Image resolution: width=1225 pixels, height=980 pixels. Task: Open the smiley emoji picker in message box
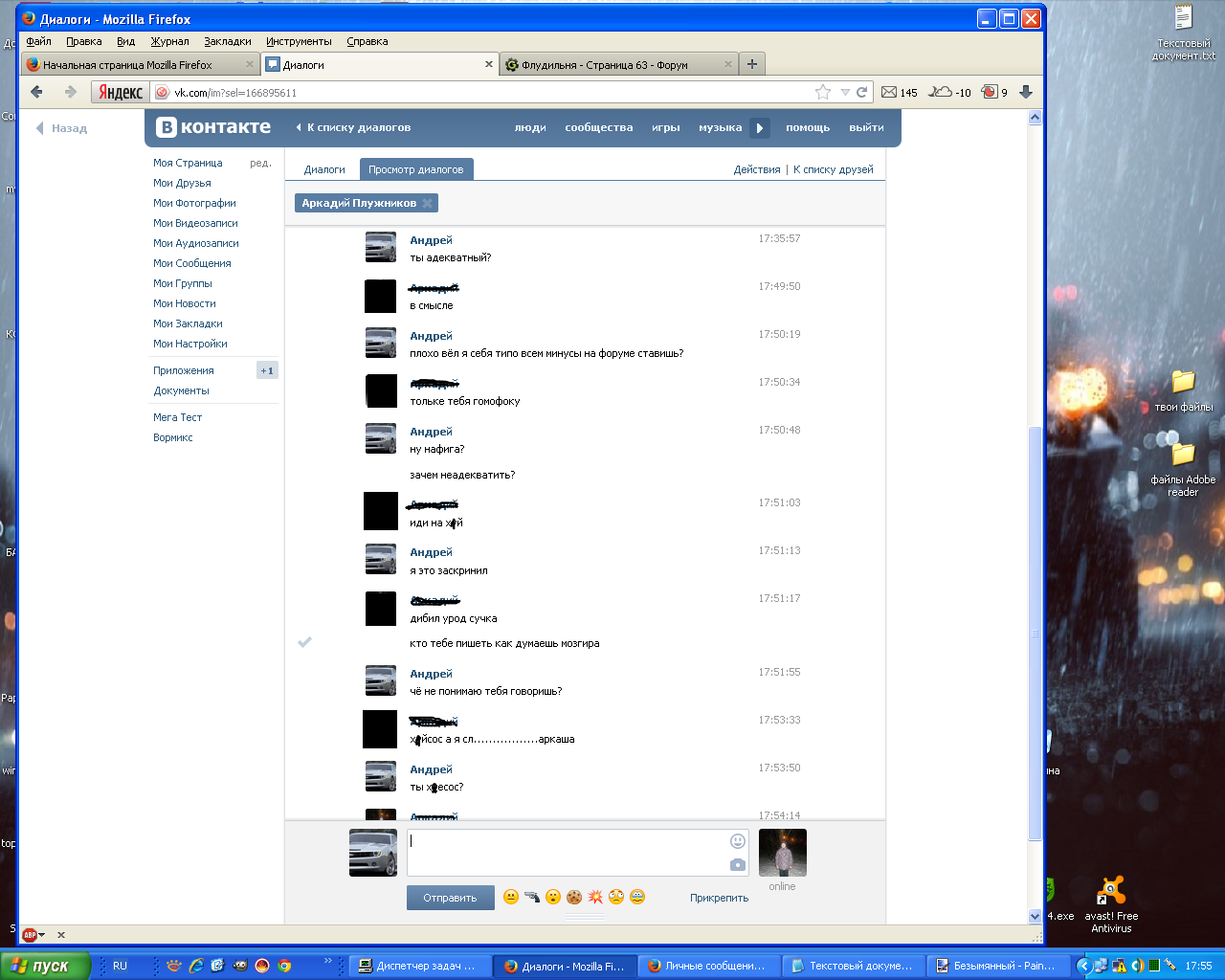coord(737,841)
